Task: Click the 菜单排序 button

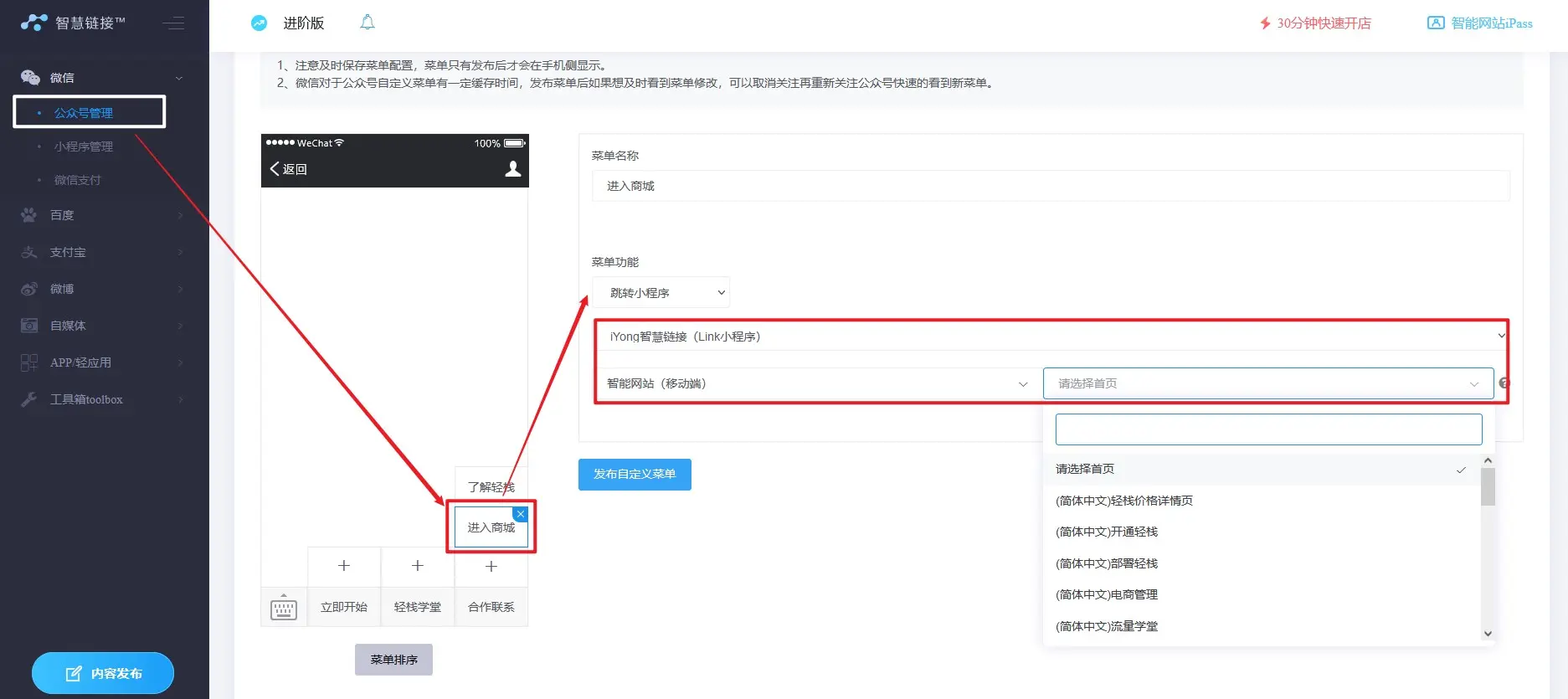Action: click(x=393, y=660)
